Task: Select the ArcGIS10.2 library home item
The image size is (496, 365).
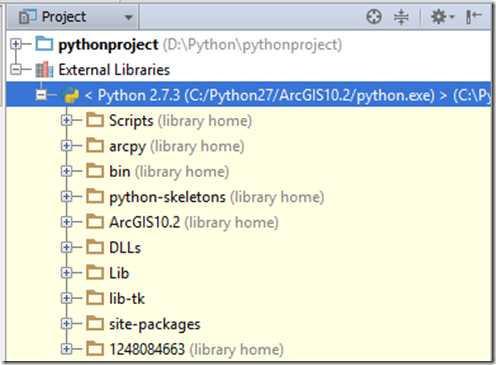Action: point(194,222)
